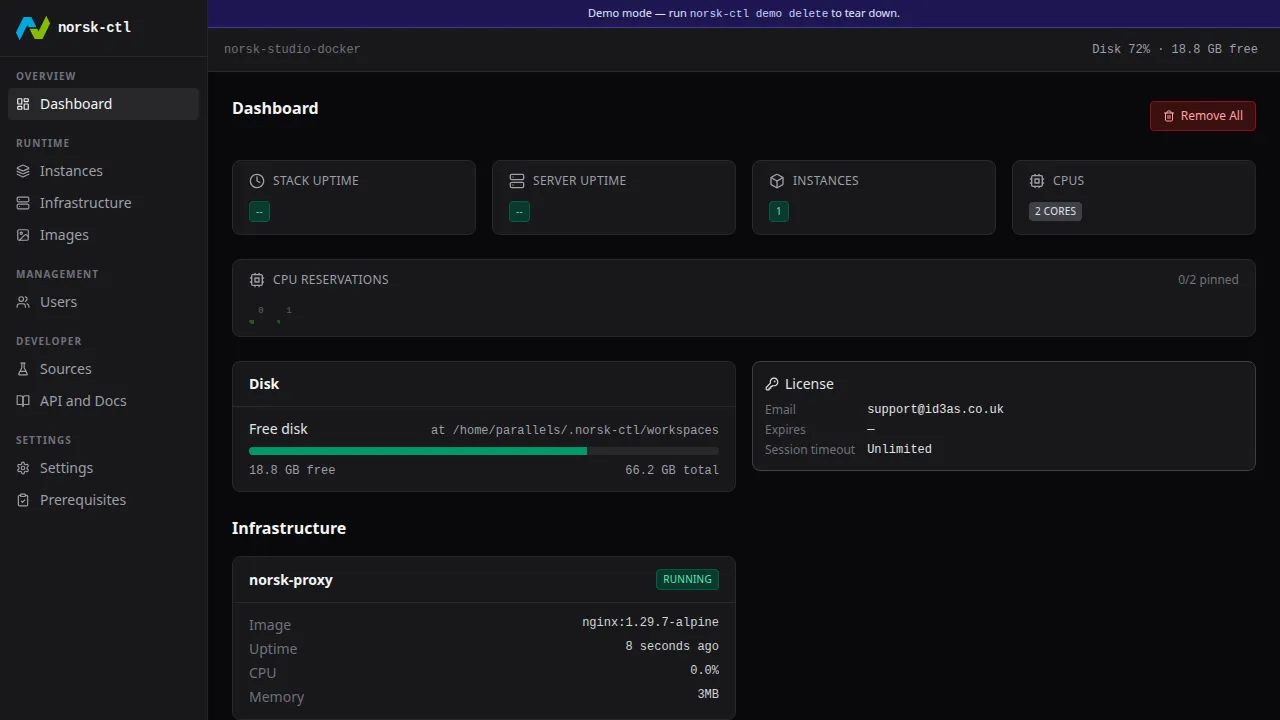Click the free disk progress bar
The width and height of the screenshot is (1280, 720).
[484, 451]
